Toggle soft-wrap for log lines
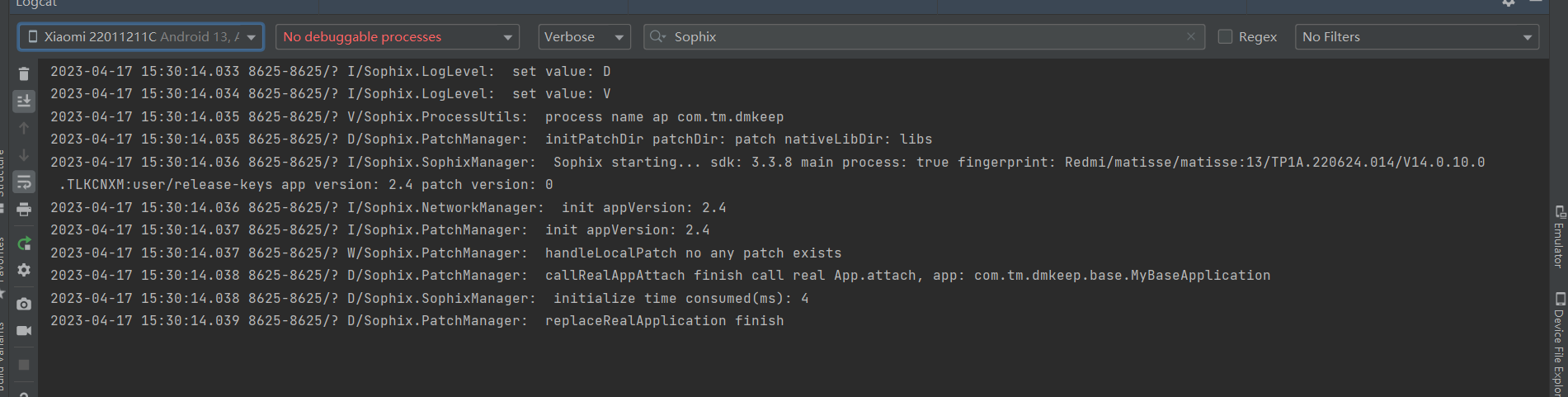 (x=24, y=182)
